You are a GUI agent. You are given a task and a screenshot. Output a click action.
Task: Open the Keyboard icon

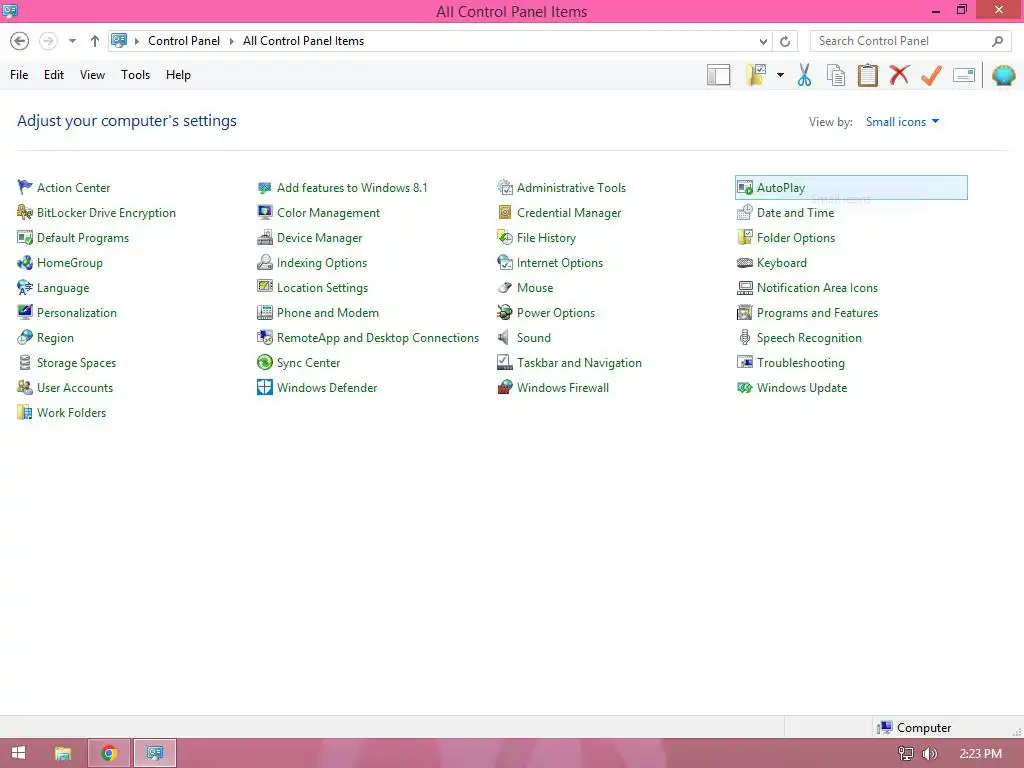(744, 263)
